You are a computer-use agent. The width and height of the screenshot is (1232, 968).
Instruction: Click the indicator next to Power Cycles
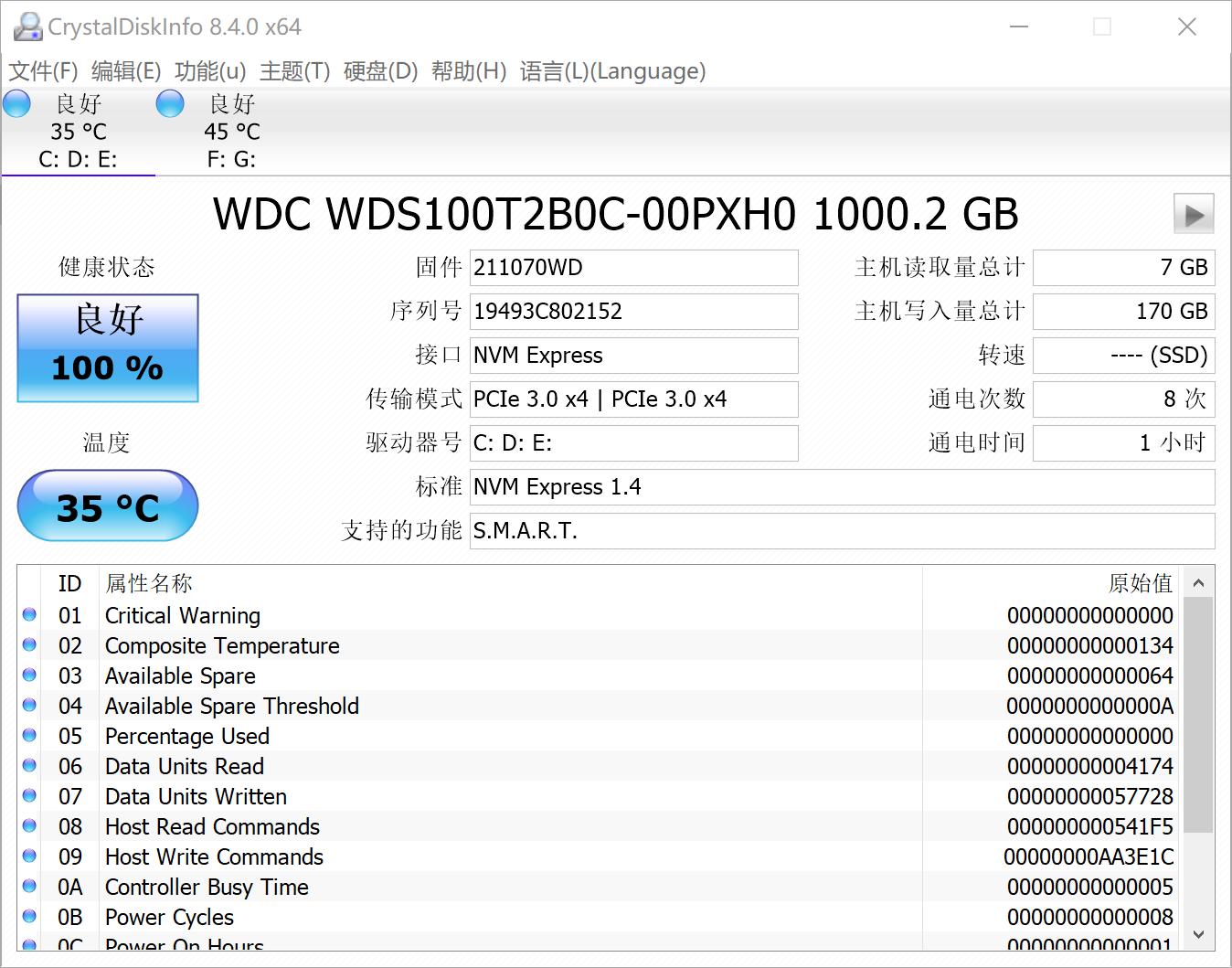[x=28, y=917]
